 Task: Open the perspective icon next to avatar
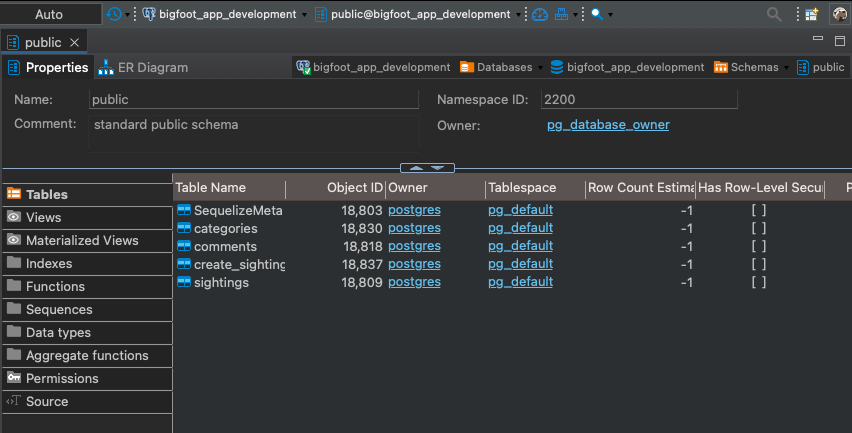812,14
